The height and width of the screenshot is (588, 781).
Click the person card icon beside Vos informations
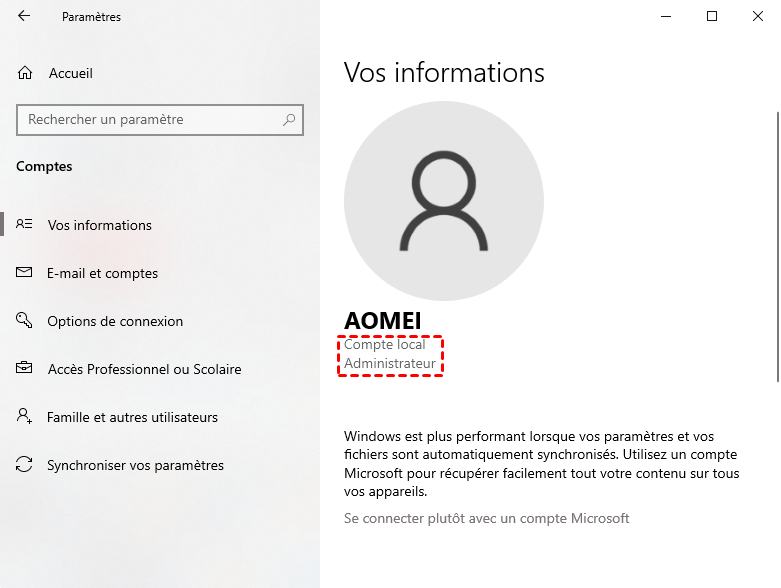[x=25, y=225]
